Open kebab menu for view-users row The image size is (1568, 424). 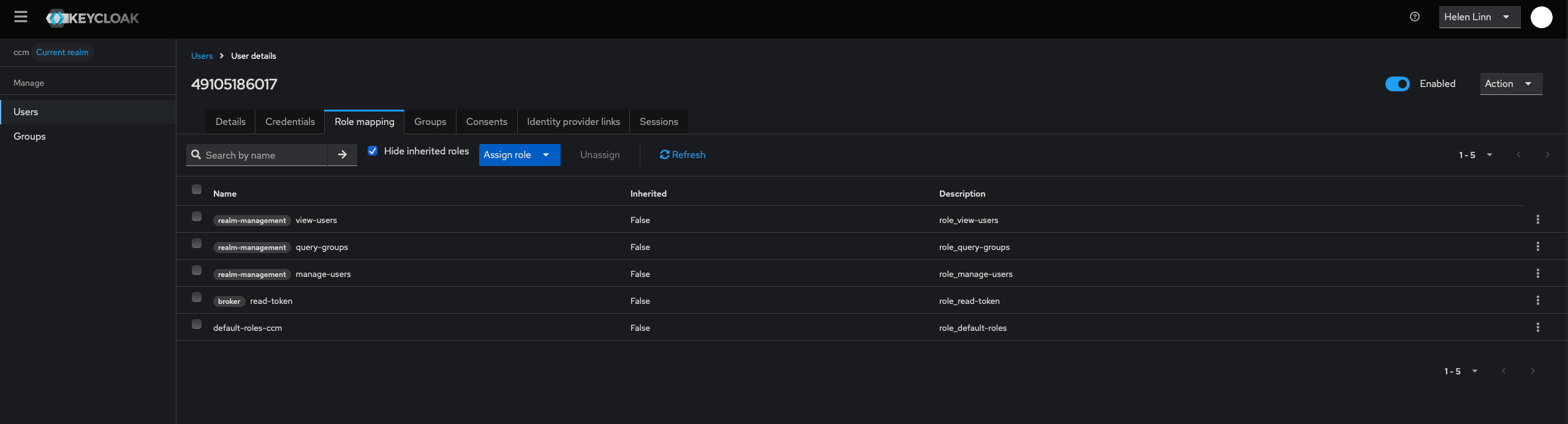(x=1537, y=219)
